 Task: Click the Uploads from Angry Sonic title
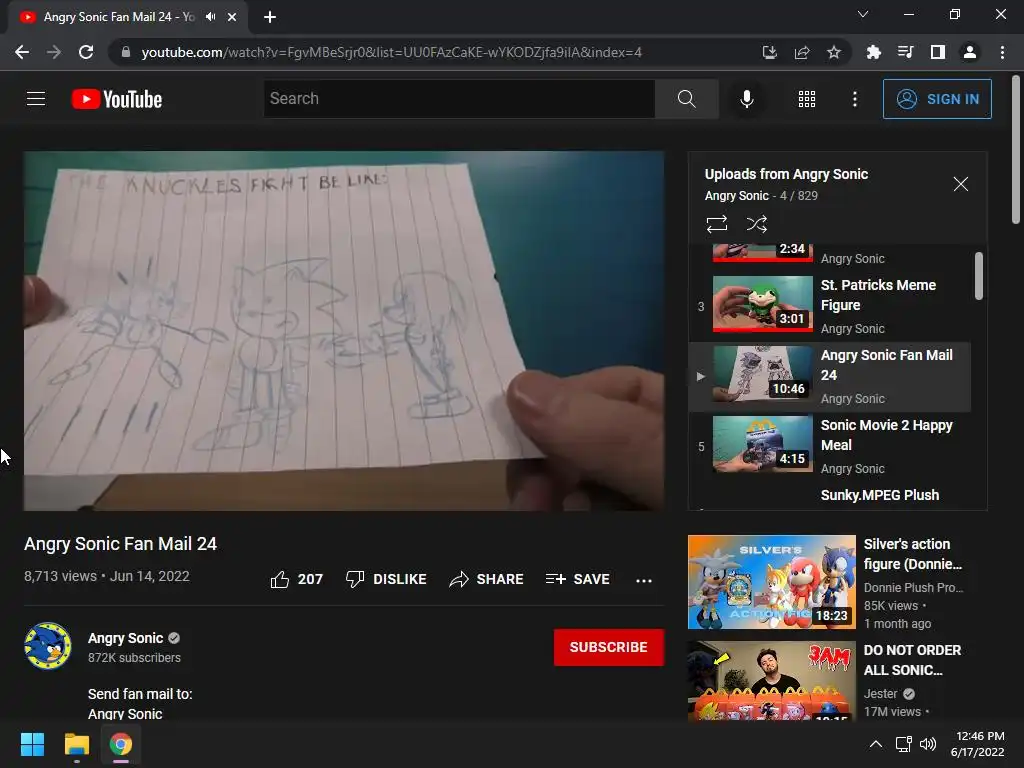tap(786, 174)
